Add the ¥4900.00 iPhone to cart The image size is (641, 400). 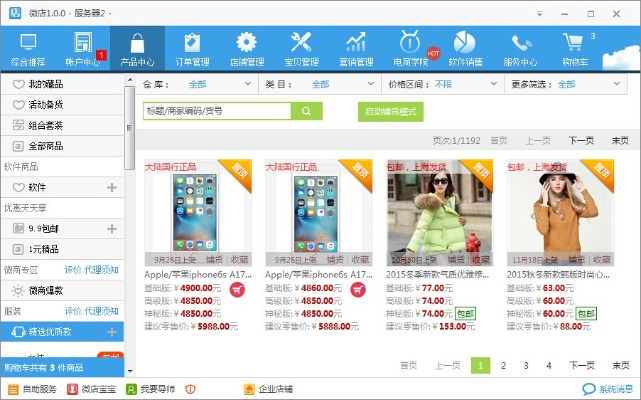point(237,290)
